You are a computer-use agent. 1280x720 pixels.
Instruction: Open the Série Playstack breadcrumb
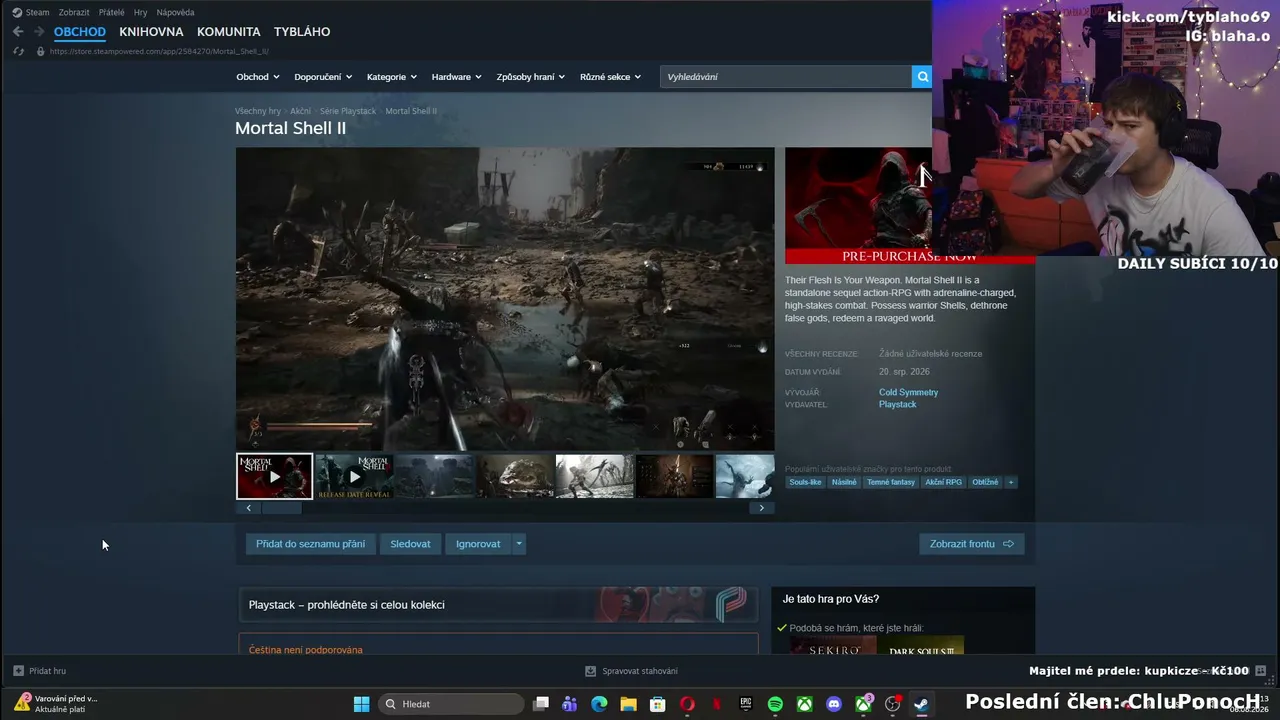pyautogui.click(x=348, y=111)
